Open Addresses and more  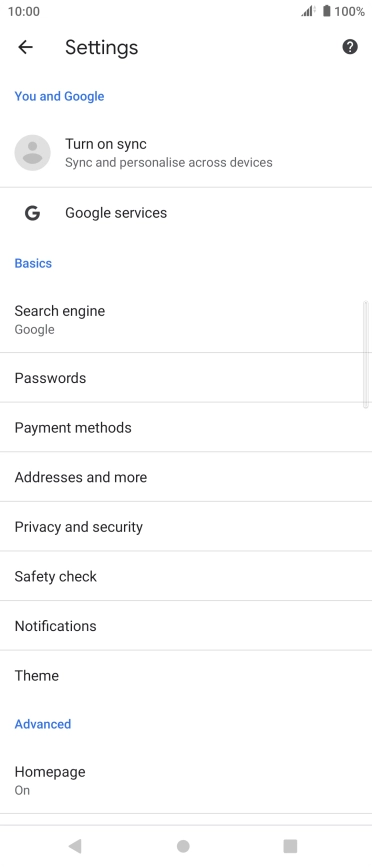click(186, 477)
